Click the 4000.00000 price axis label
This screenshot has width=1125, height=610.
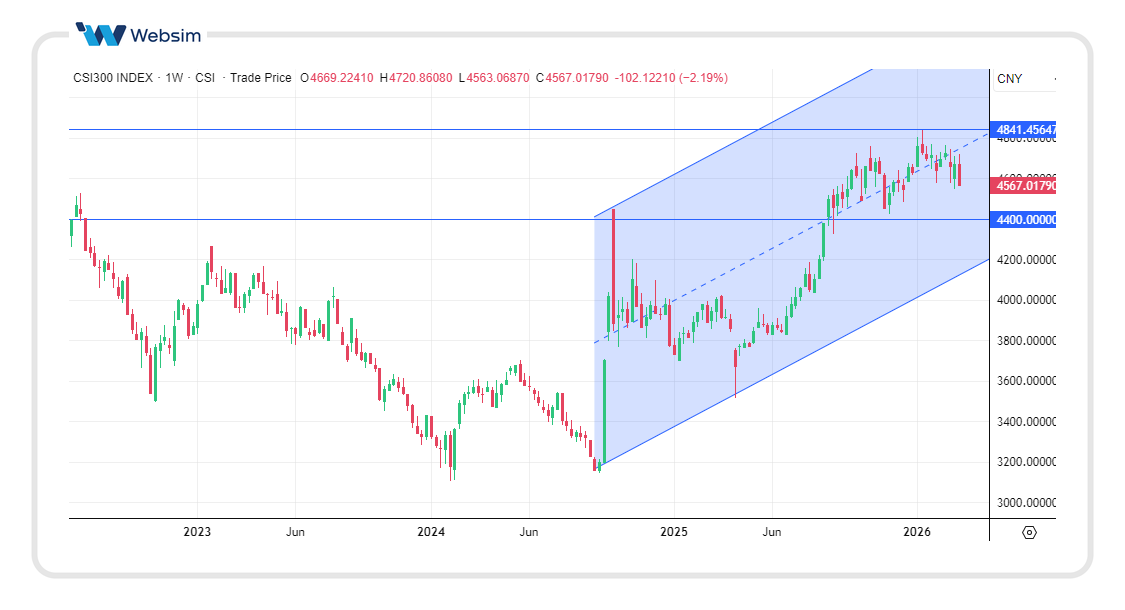point(1025,300)
